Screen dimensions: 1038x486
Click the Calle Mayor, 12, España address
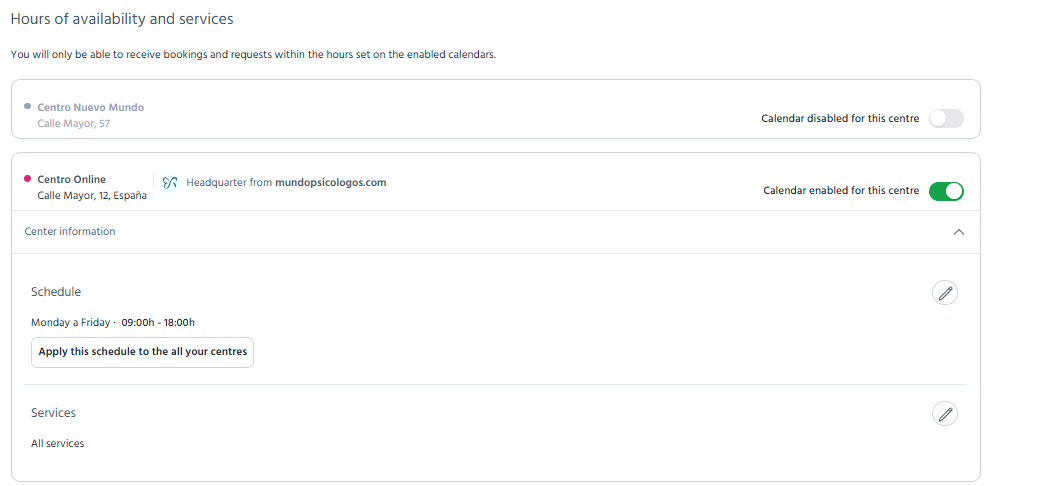click(92, 196)
